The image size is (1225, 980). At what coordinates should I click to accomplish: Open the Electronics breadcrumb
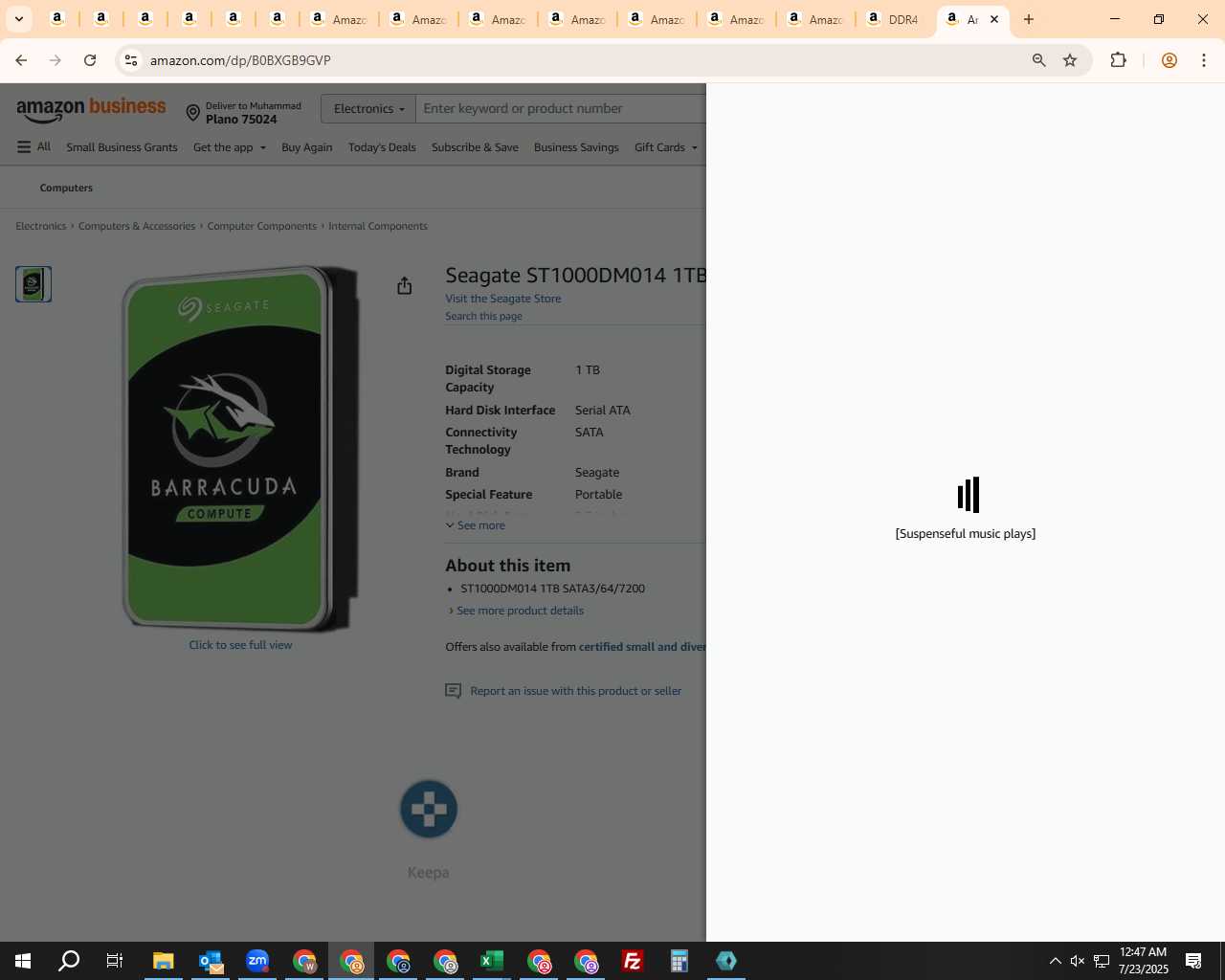[x=41, y=226]
